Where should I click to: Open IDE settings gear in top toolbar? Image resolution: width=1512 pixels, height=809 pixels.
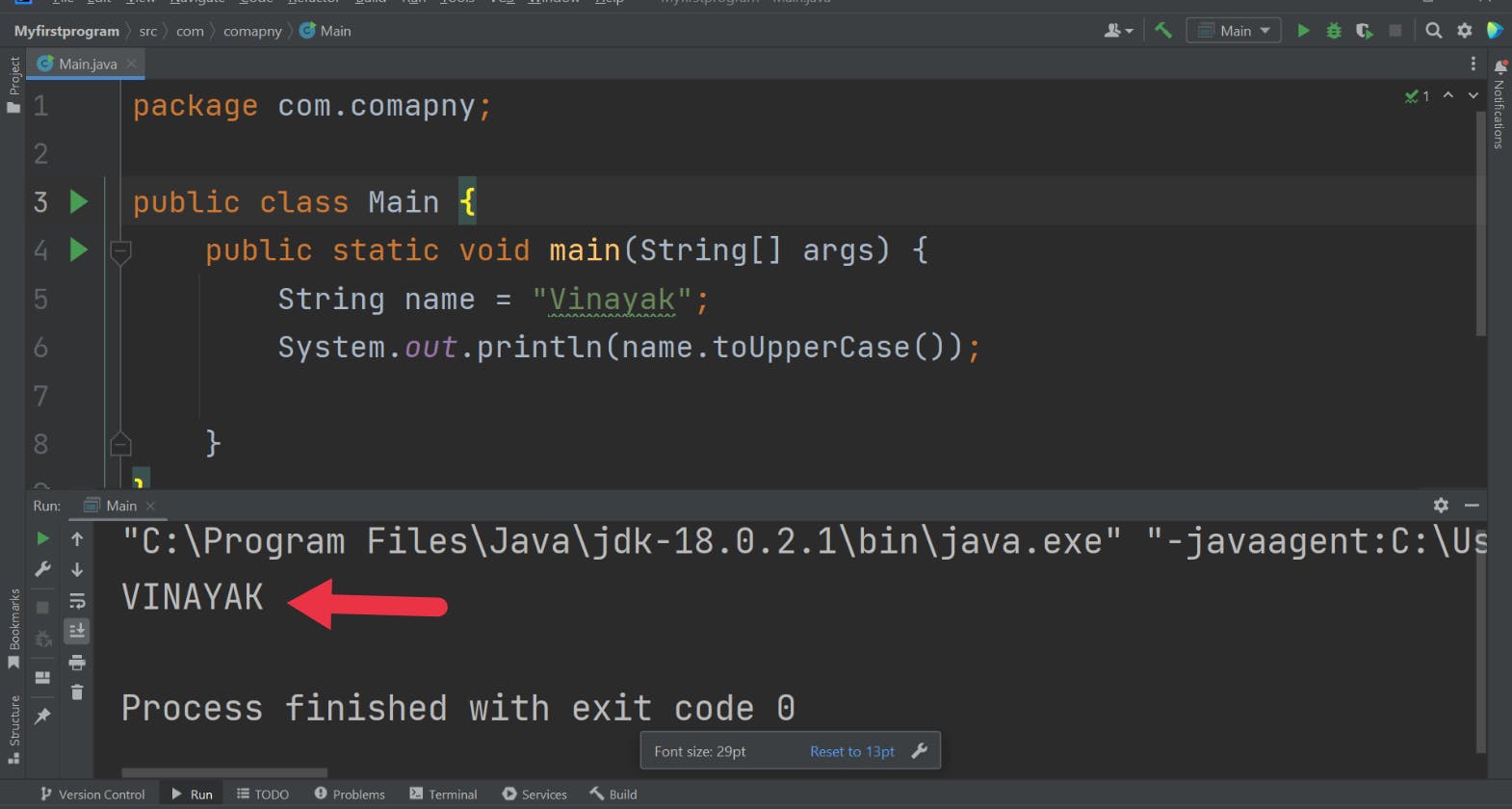1465,31
